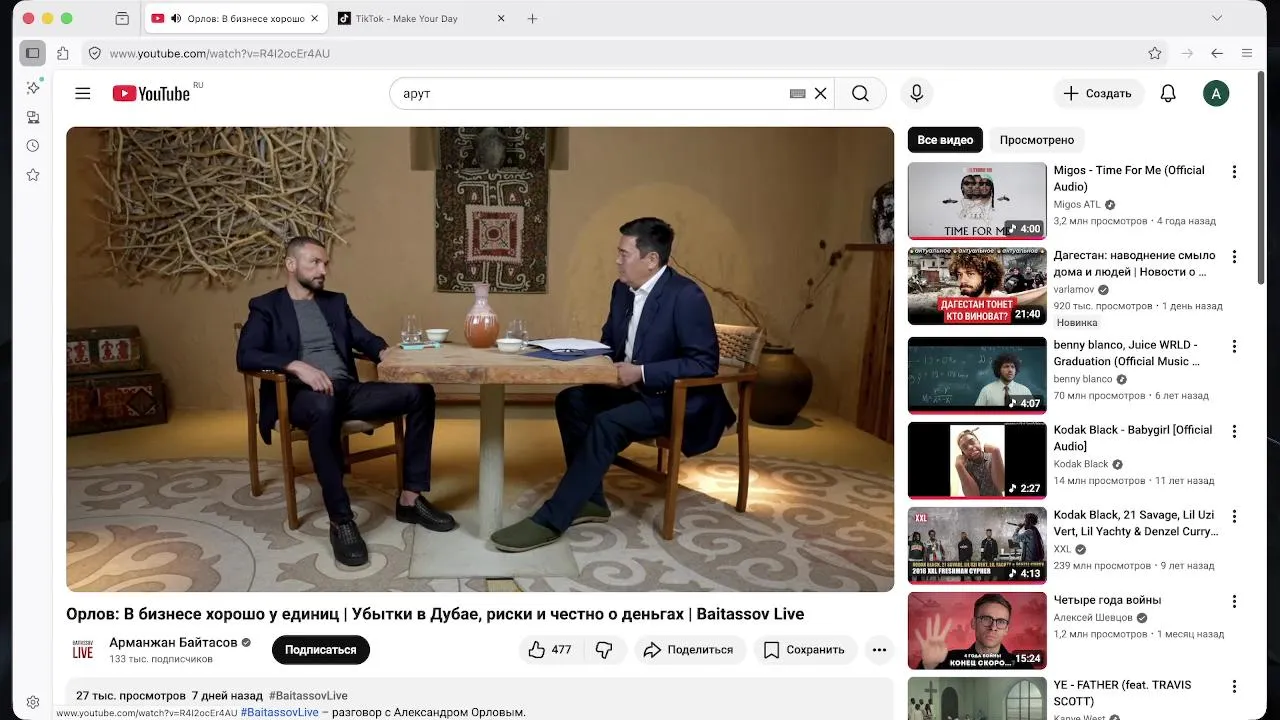Click the Поделиться share button
The width and height of the screenshot is (1280, 720).
click(x=688, y=650)
